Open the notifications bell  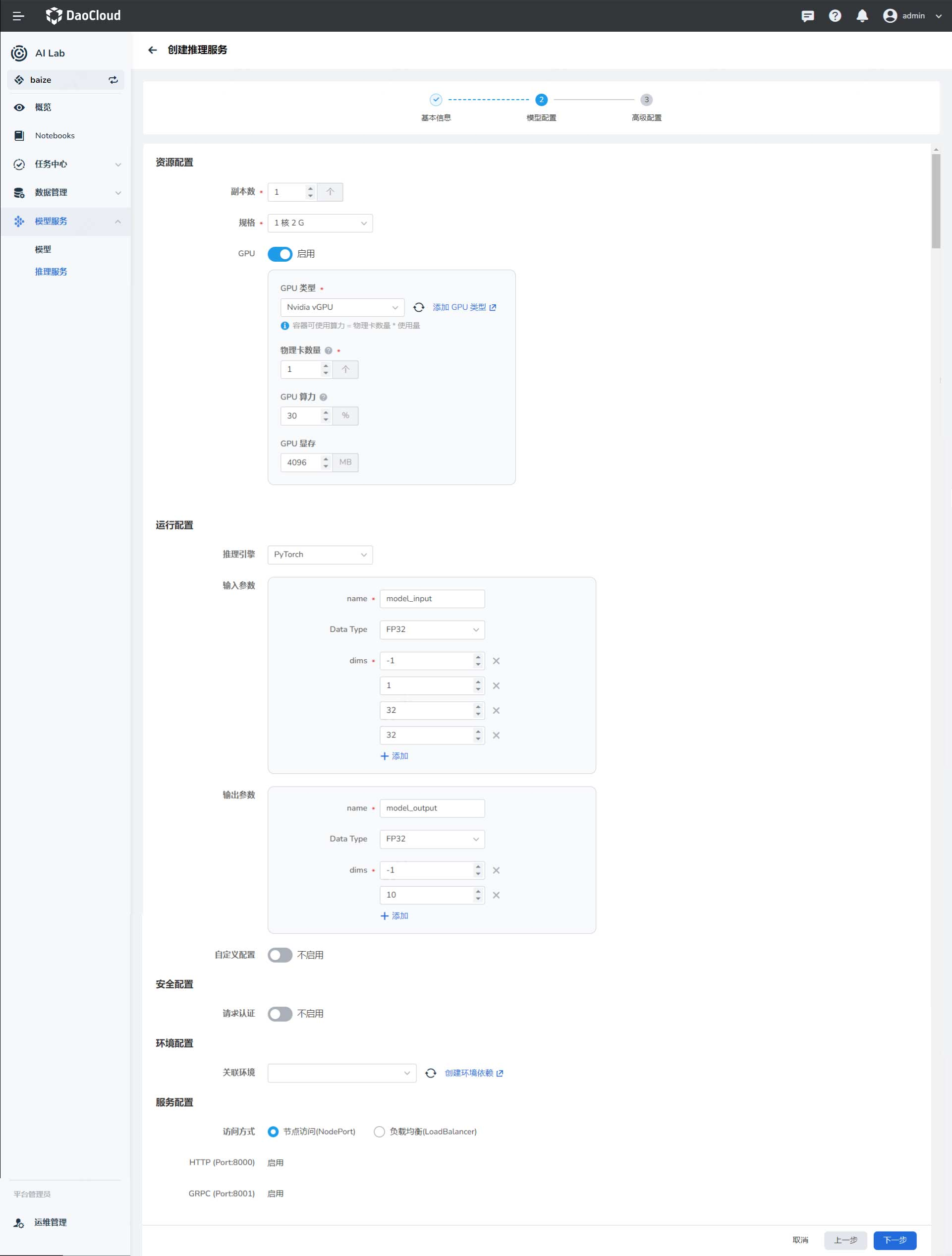tap(862, 16)
